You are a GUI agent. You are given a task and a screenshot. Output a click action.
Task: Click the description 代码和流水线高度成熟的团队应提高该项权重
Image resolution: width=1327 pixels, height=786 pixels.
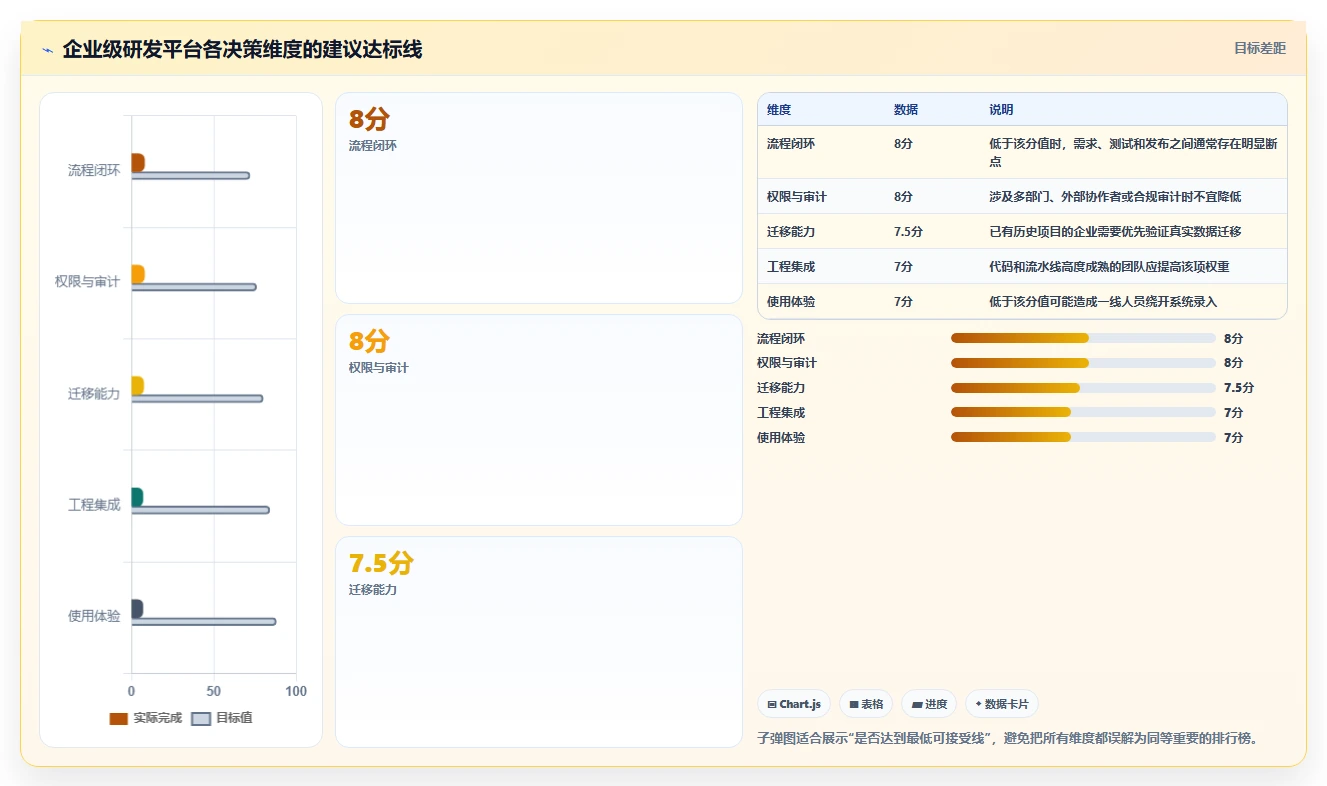1109,267
